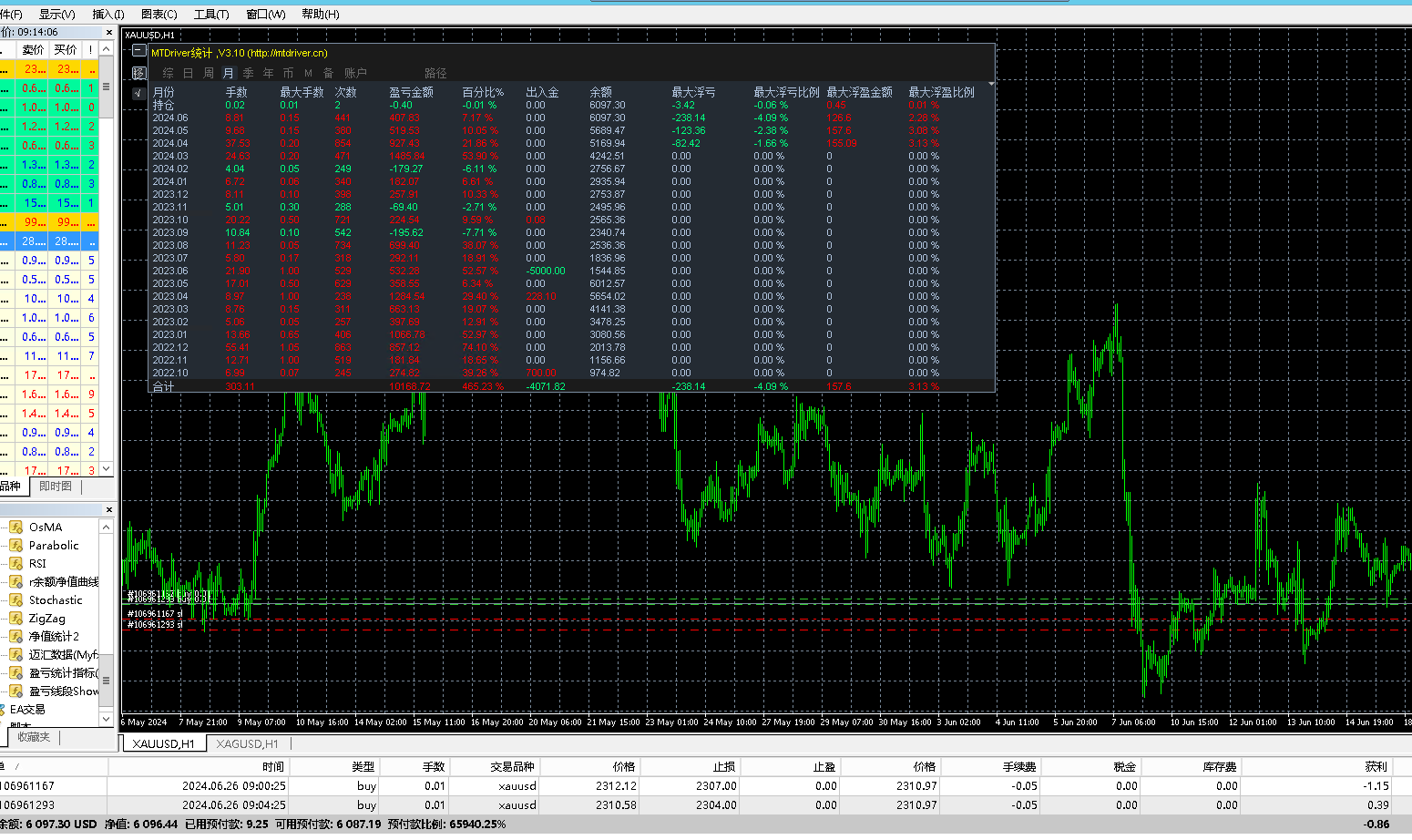Switch to the 即时图 tab

tap(56, 487)
